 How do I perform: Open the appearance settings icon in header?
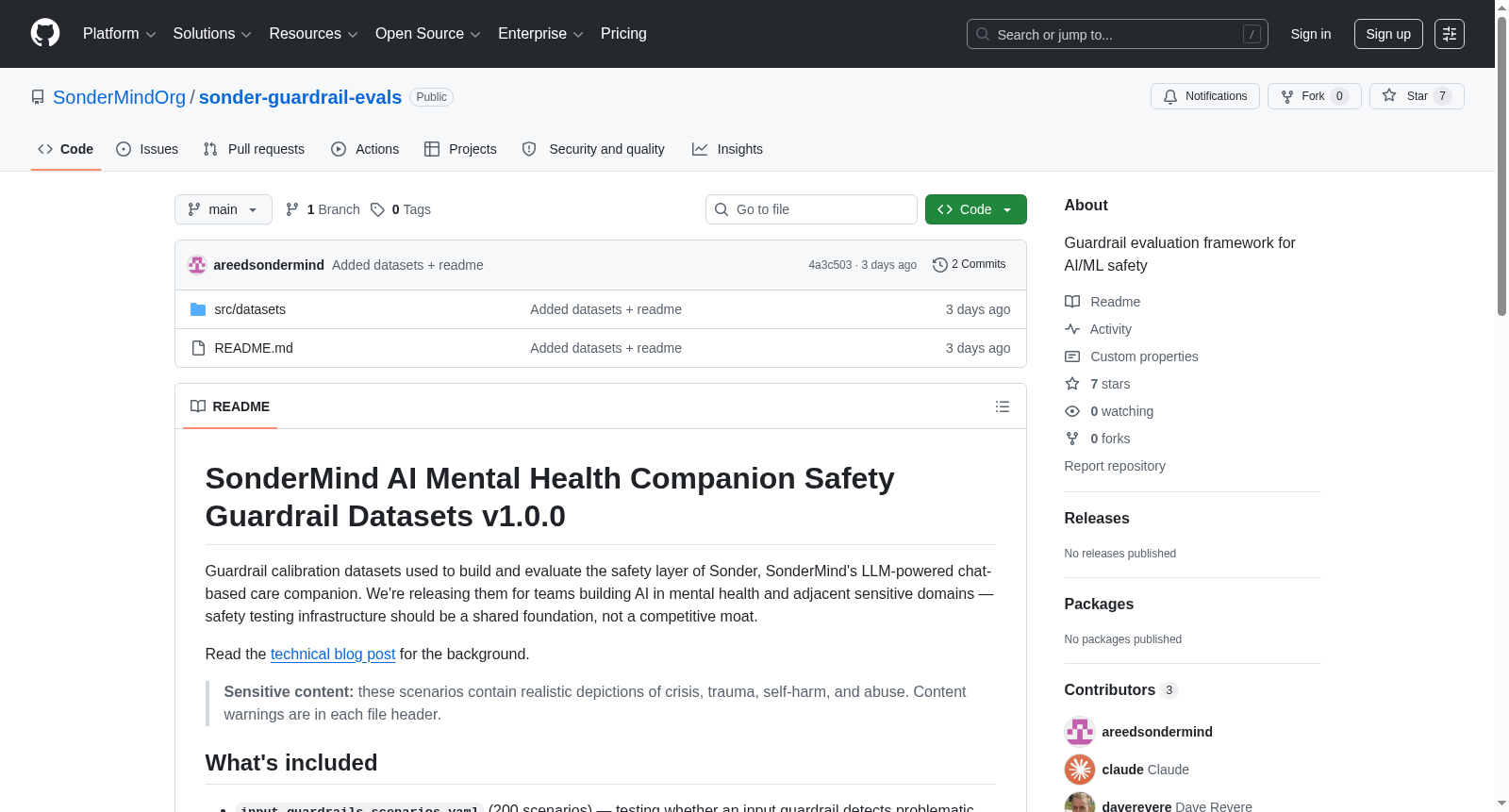point(1450,34)
